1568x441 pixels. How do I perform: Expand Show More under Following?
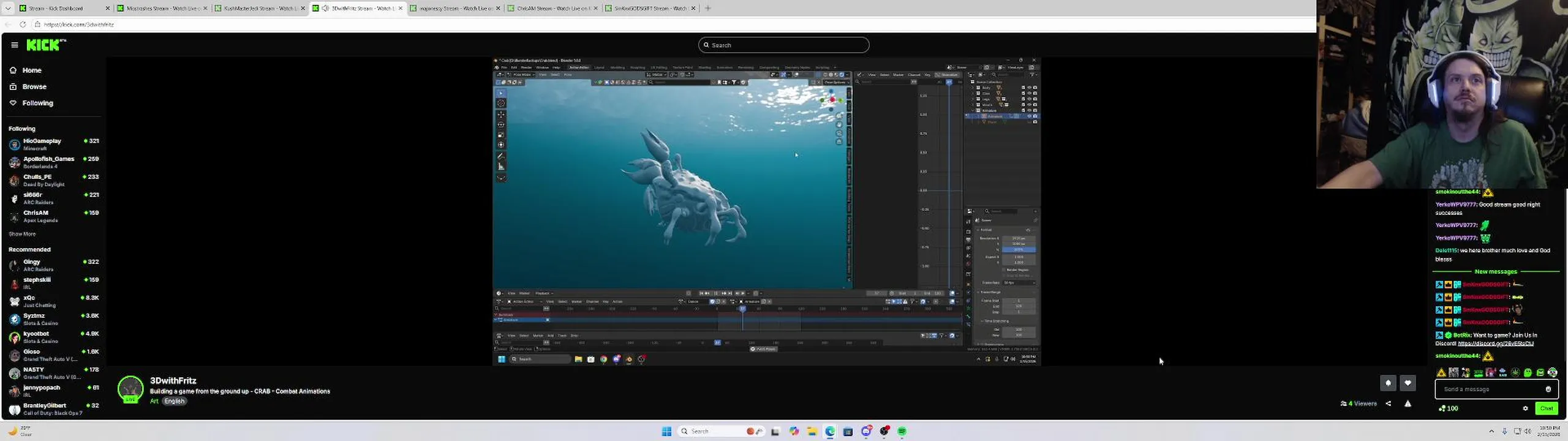pos(22,234)
